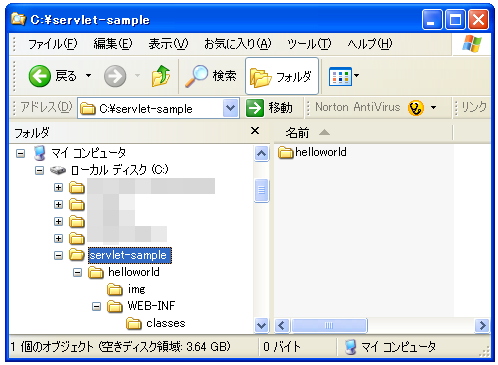
Task: Collapse the マイ コンピュータ node
Action: [x=21, y=154]
